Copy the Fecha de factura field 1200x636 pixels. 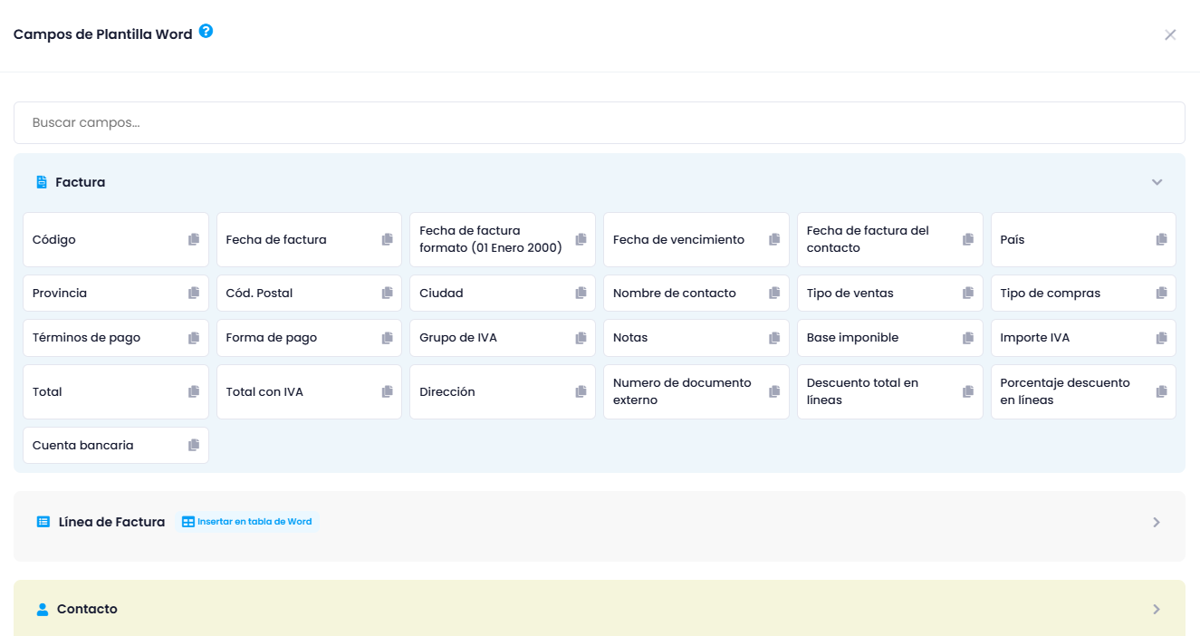[387, 240]
